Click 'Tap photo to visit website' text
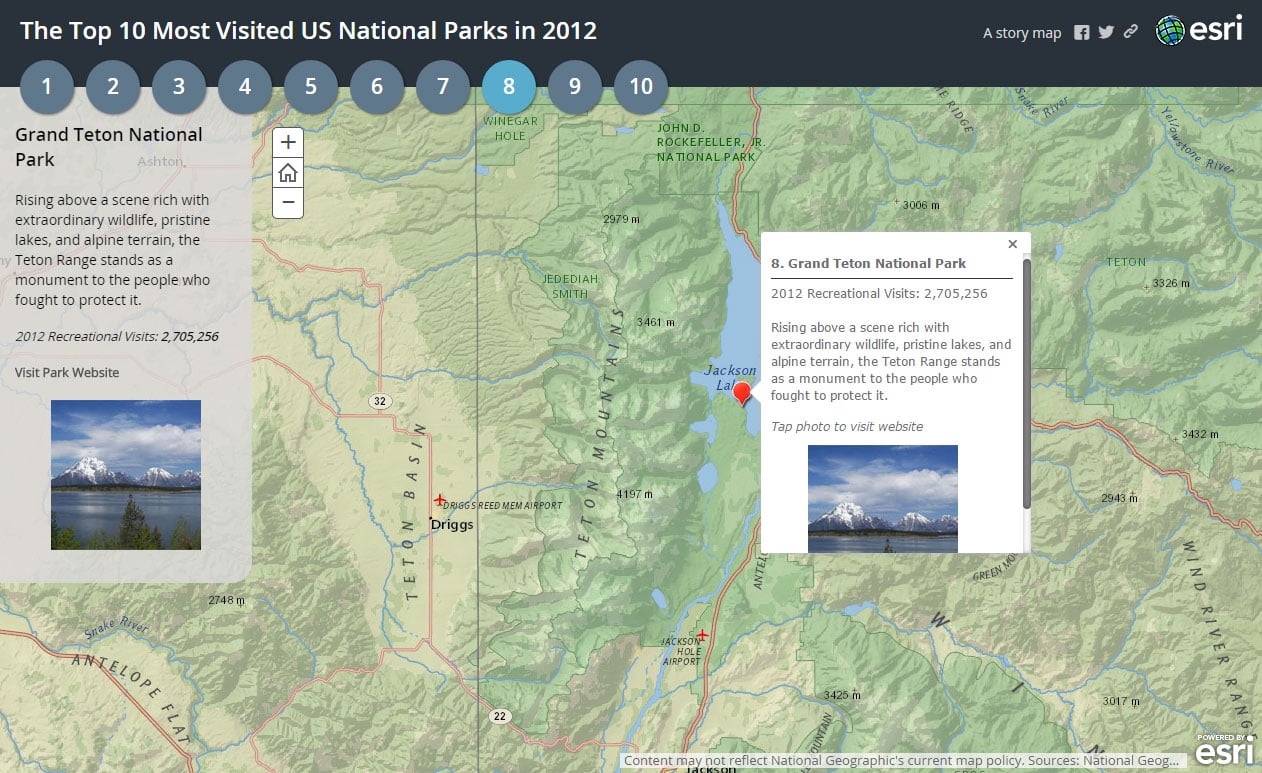This screenshot has width=1262, height=773. click(x=847, y=426)
